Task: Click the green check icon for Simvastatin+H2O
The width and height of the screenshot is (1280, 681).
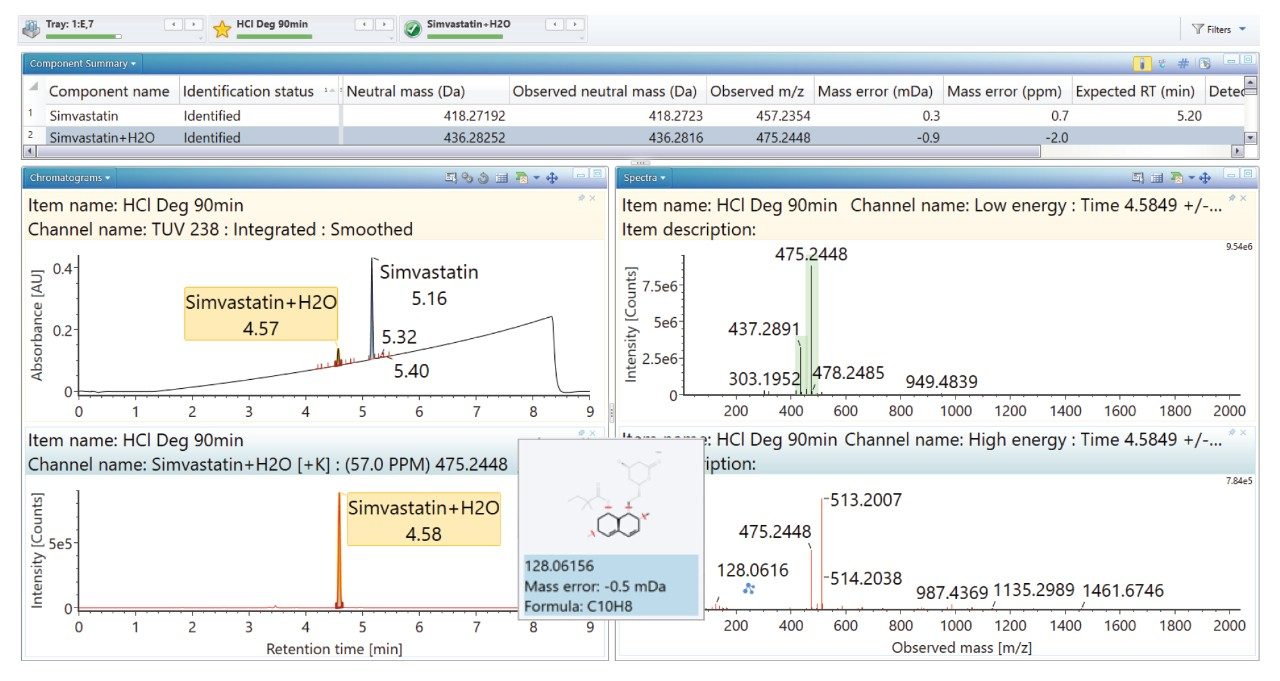Action: 412,29
